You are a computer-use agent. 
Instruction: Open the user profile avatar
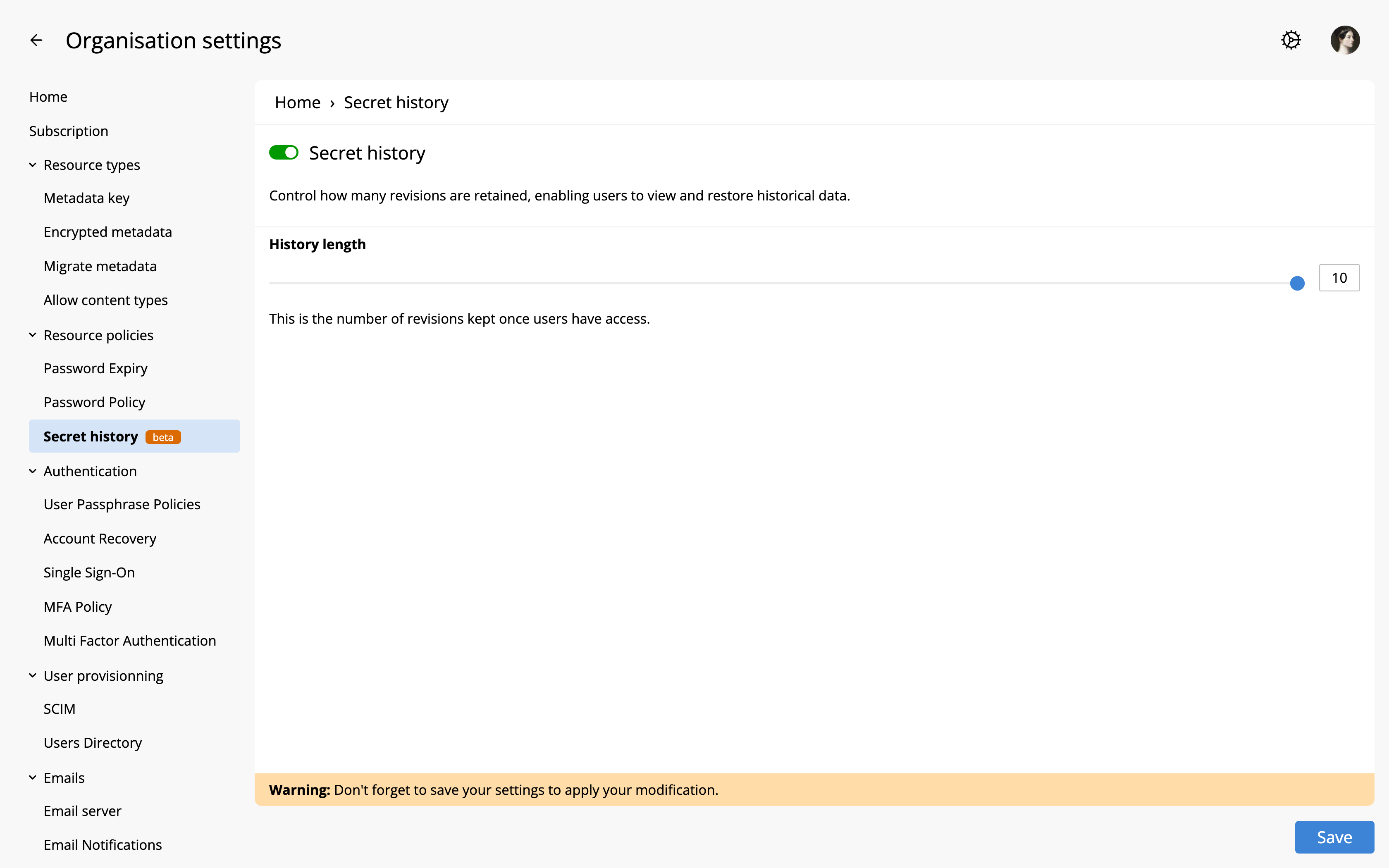[x=1345, y=40]
